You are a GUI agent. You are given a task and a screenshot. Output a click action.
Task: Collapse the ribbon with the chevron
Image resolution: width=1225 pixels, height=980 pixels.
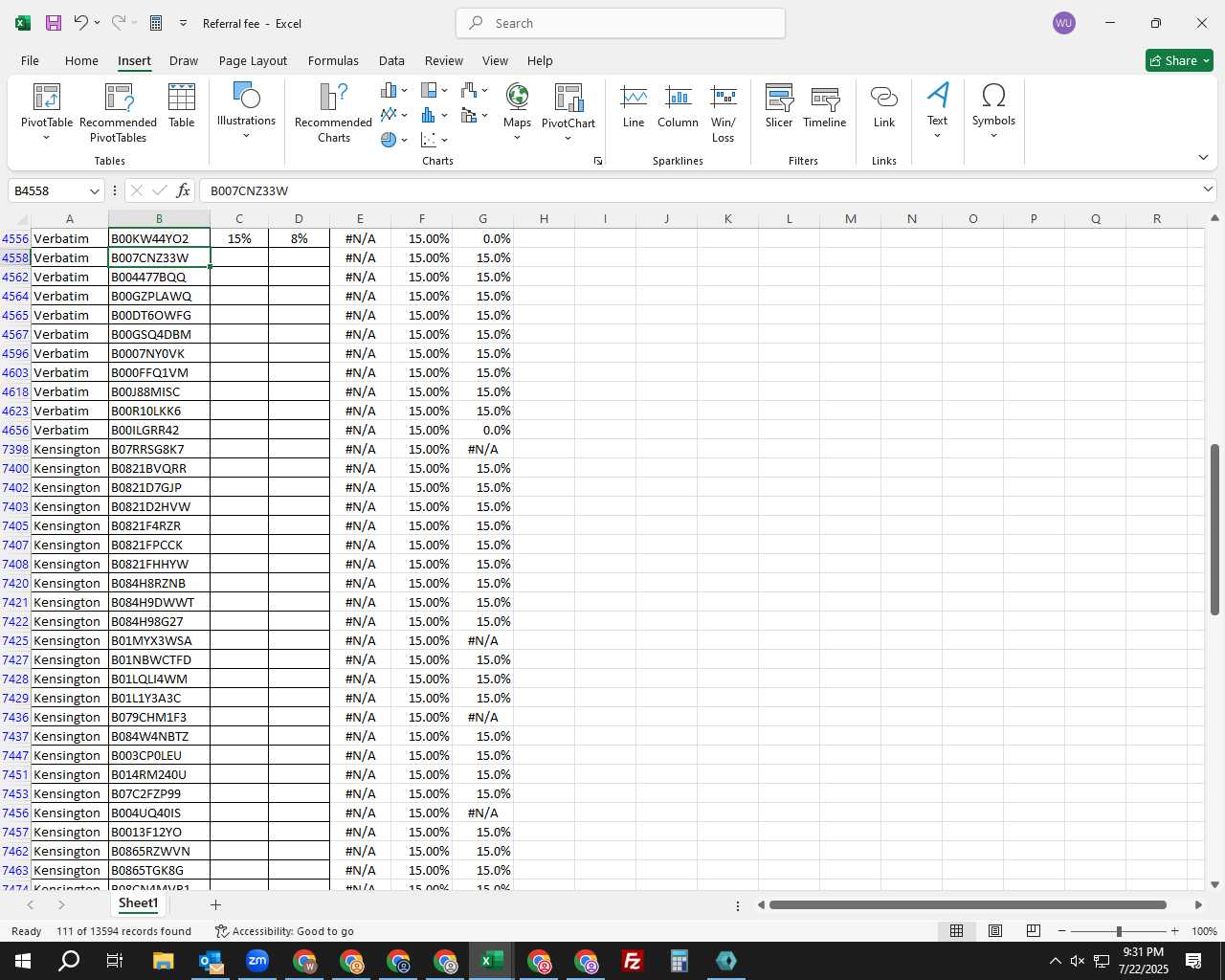pos(1203,158)
